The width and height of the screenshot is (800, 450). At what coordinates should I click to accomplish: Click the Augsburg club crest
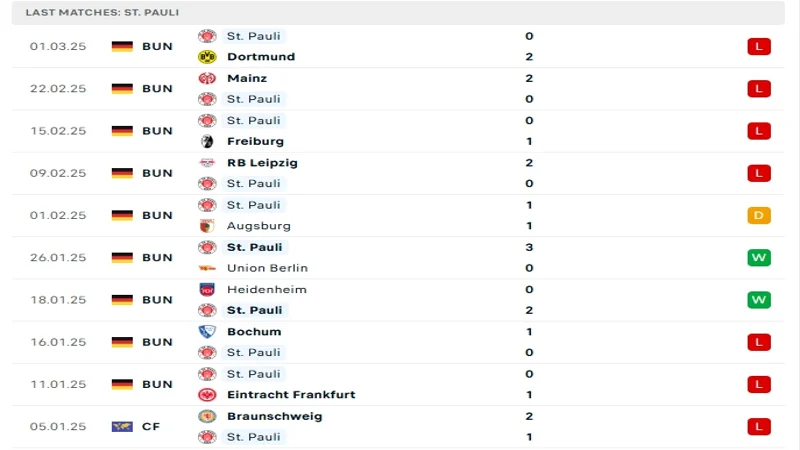coord(207,226)
